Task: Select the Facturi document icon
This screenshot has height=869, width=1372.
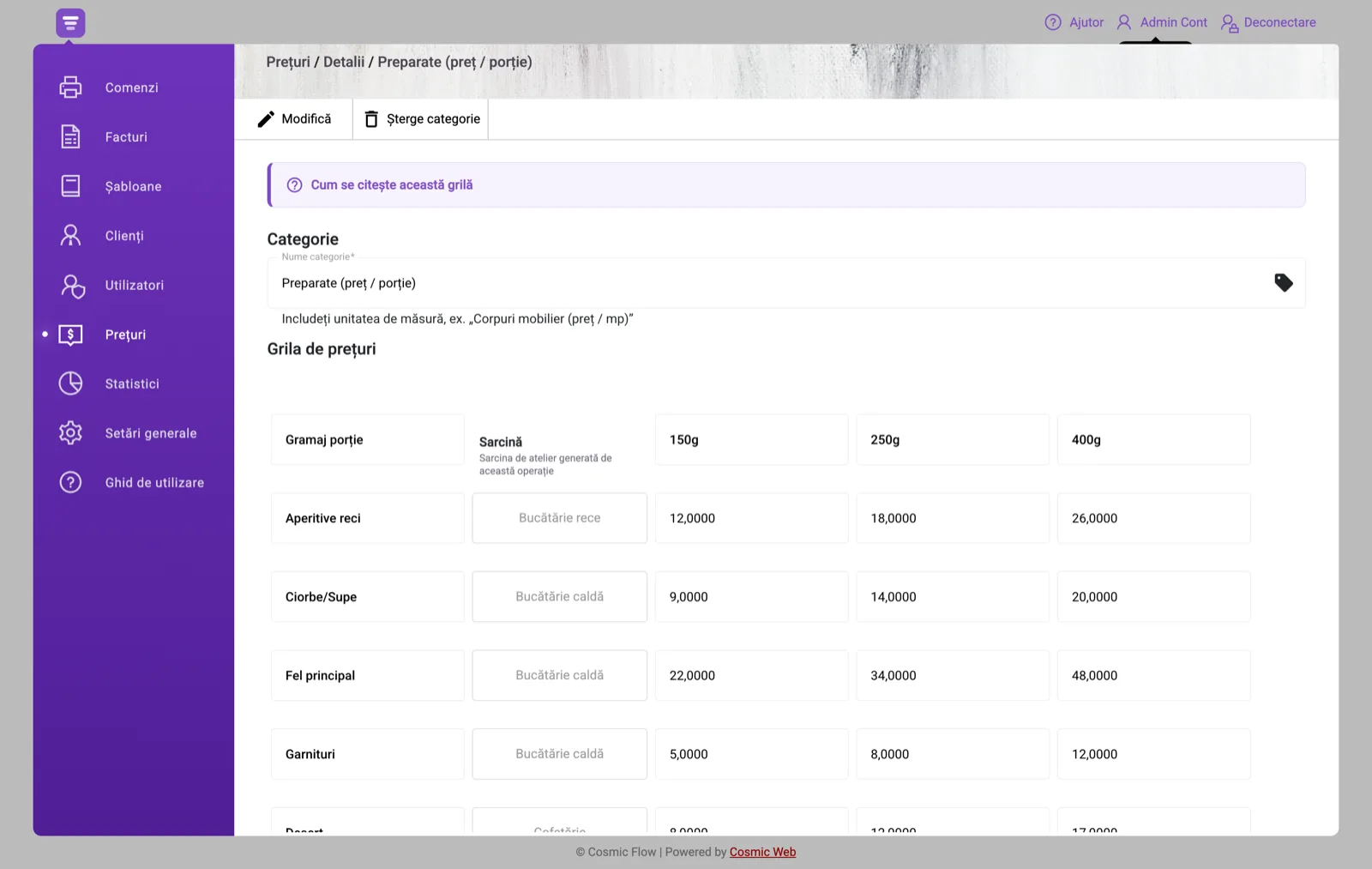Action: pos(70,137)
